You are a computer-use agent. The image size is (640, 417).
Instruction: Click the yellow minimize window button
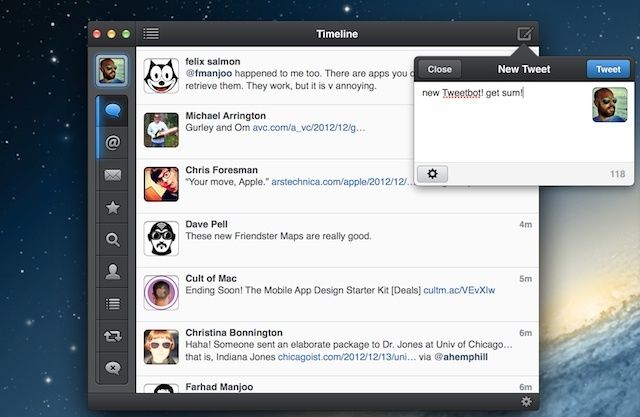pyautogui.click(x=111, y=34)
